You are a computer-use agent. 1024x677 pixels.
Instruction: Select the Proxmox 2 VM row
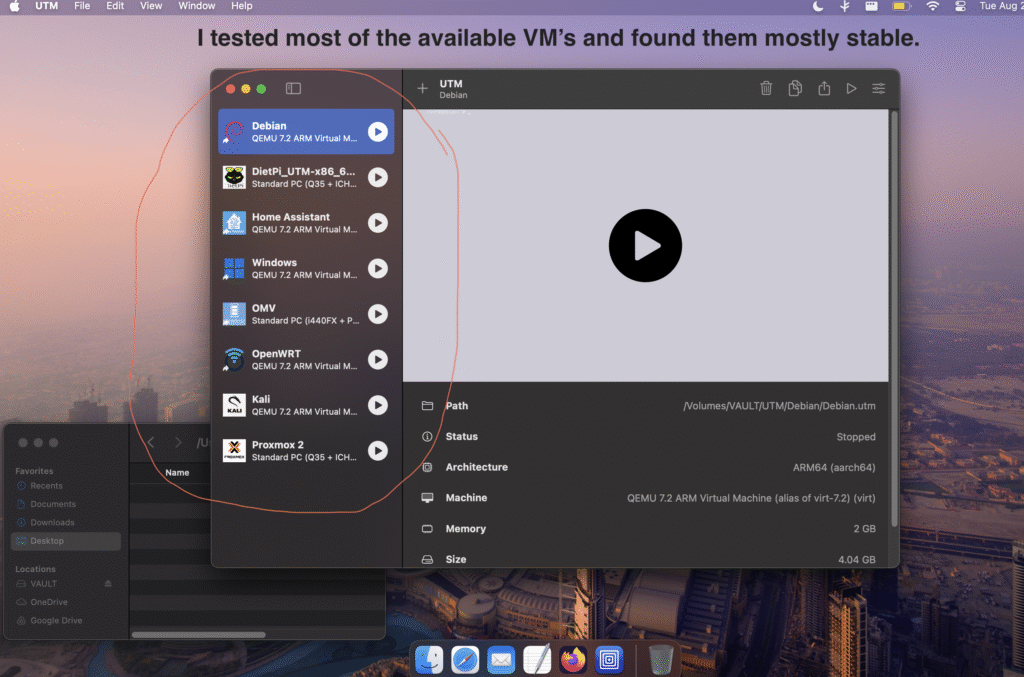tap(306, 450)
